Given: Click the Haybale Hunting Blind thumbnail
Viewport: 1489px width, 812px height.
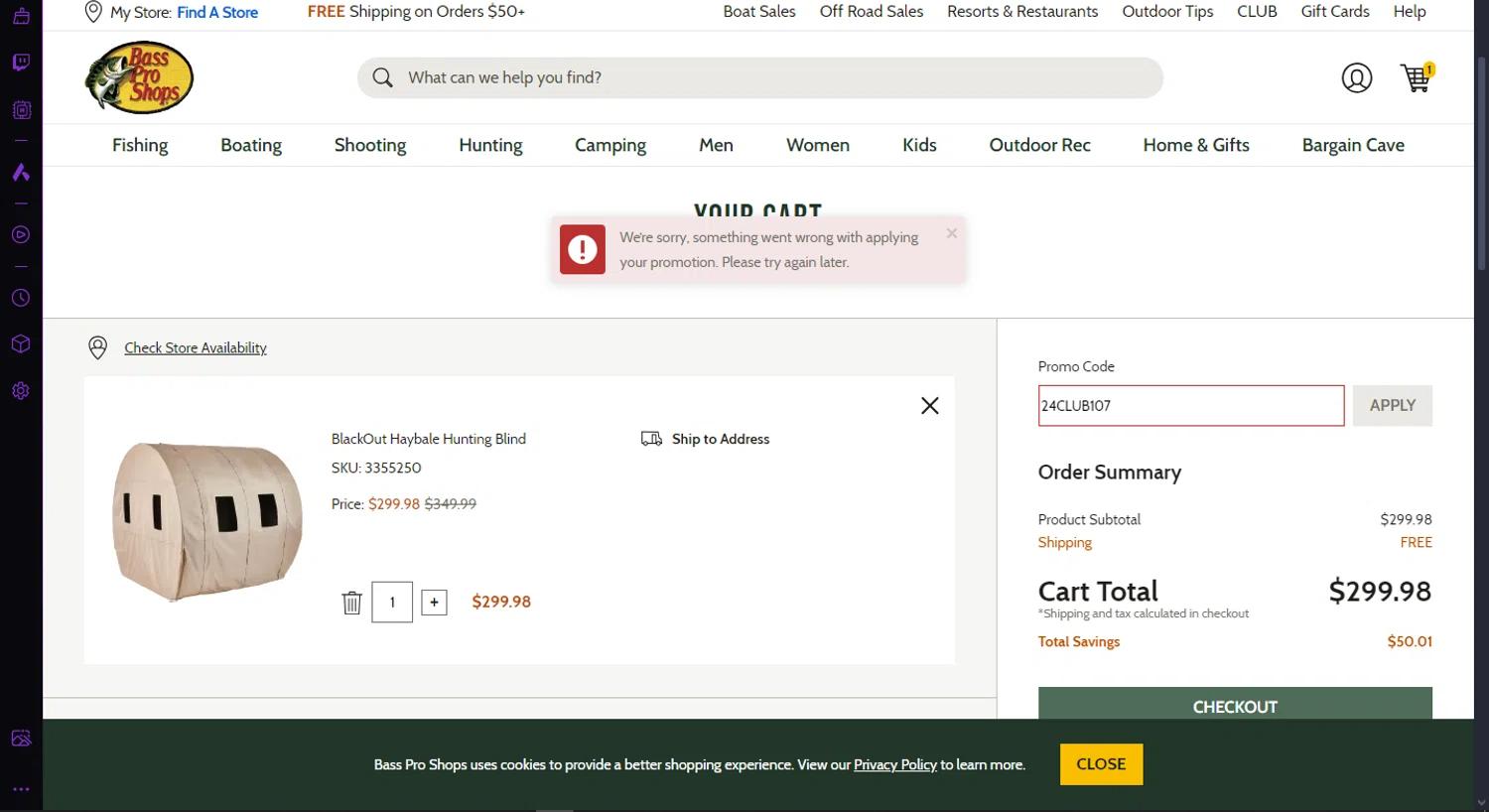Looking at the screenshot, I should [x=207, y=520].
